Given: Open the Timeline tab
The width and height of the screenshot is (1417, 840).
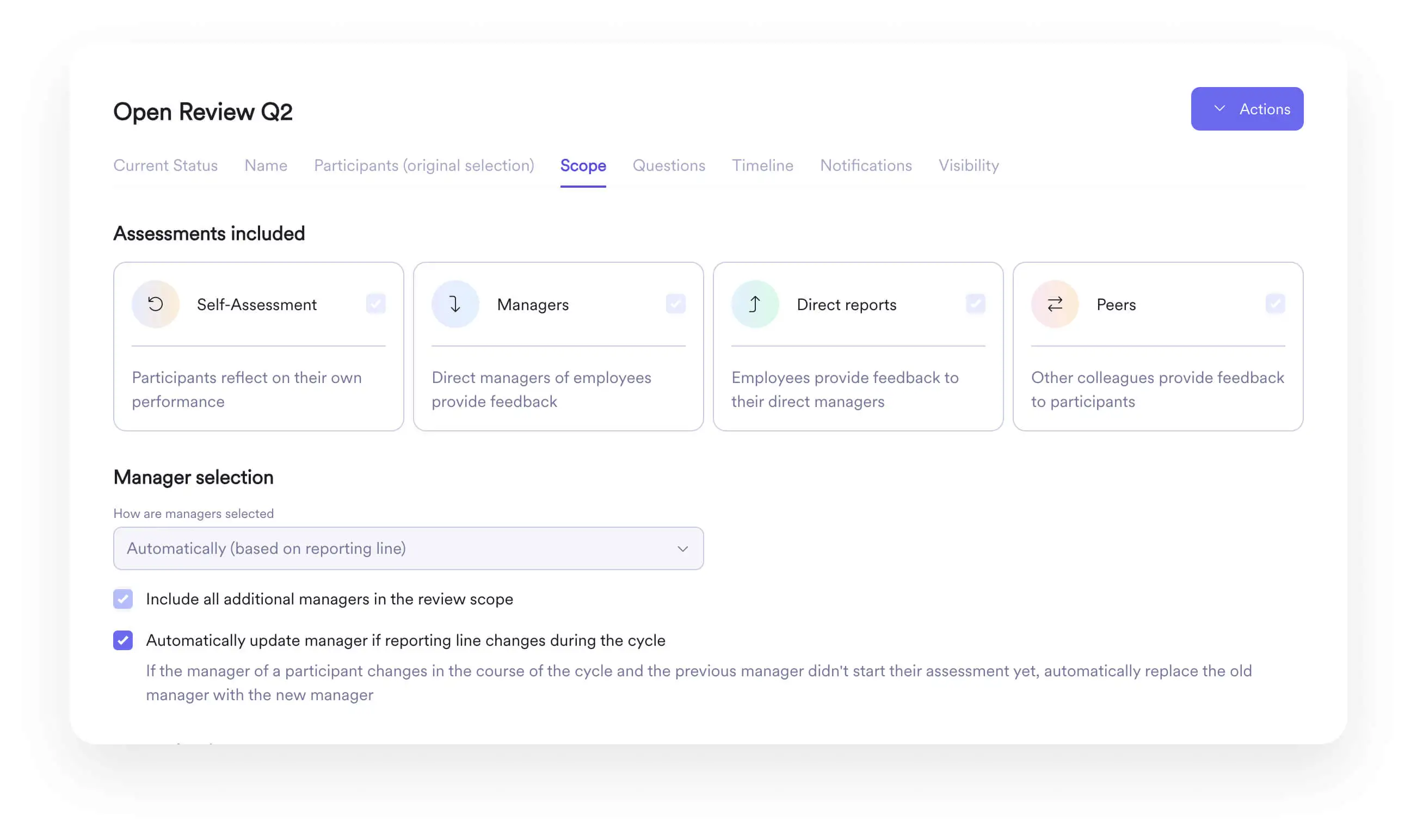Looking at the screenshot, I should click(762, 165).
